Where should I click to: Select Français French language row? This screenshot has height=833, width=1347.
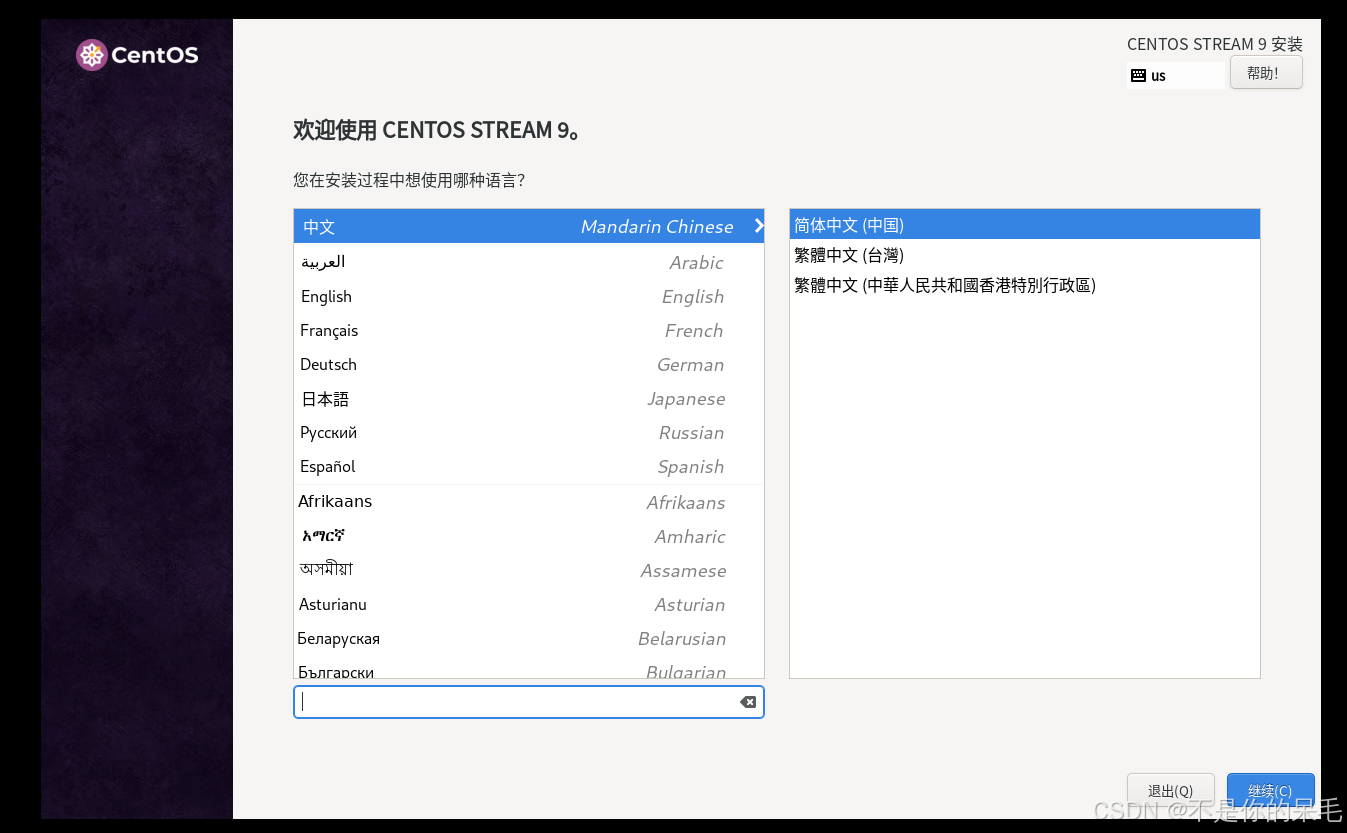[x=529, y=330]
